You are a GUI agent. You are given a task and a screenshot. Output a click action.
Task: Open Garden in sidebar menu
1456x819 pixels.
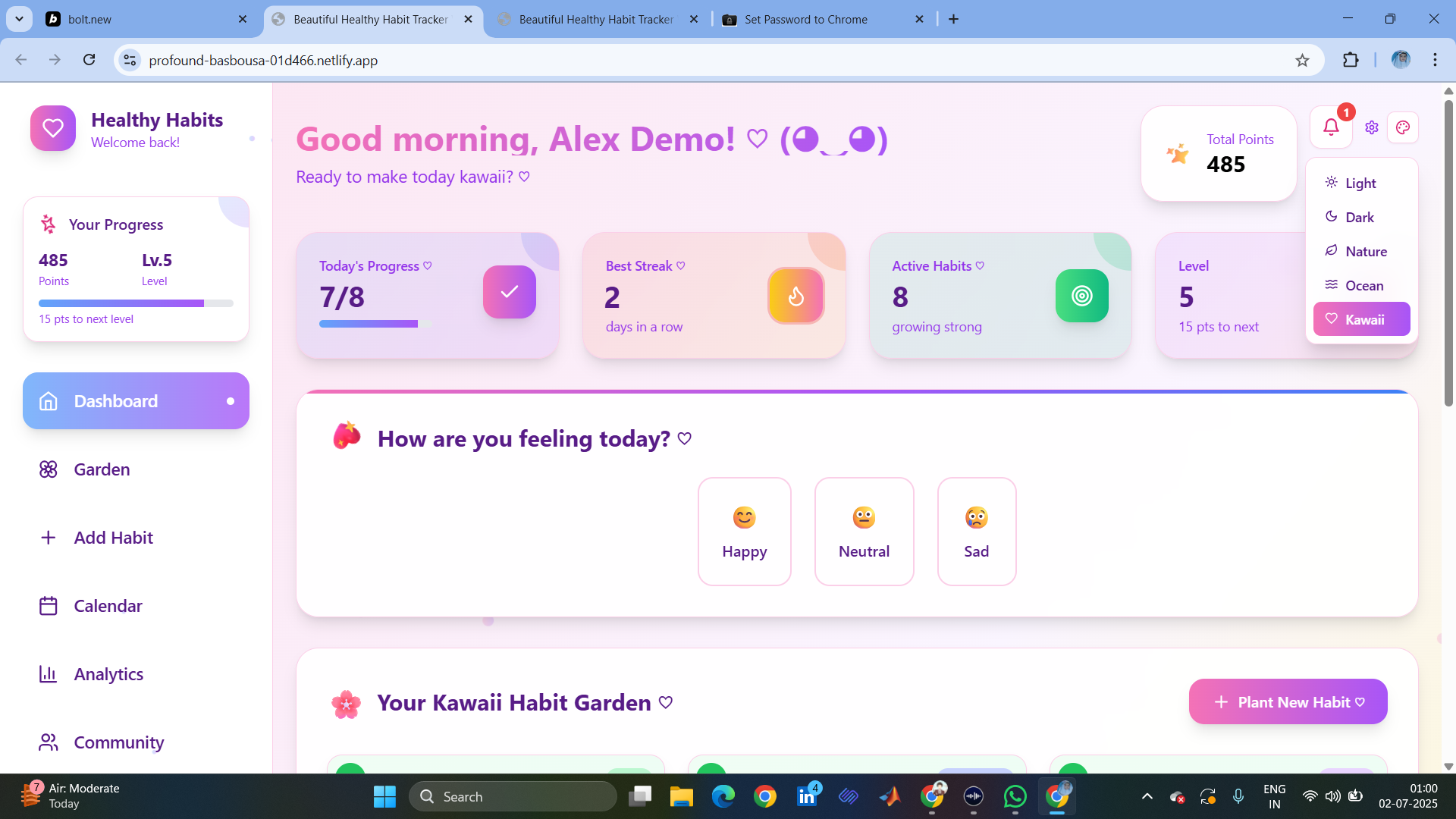pyautogui.click(x=102, y=469)
